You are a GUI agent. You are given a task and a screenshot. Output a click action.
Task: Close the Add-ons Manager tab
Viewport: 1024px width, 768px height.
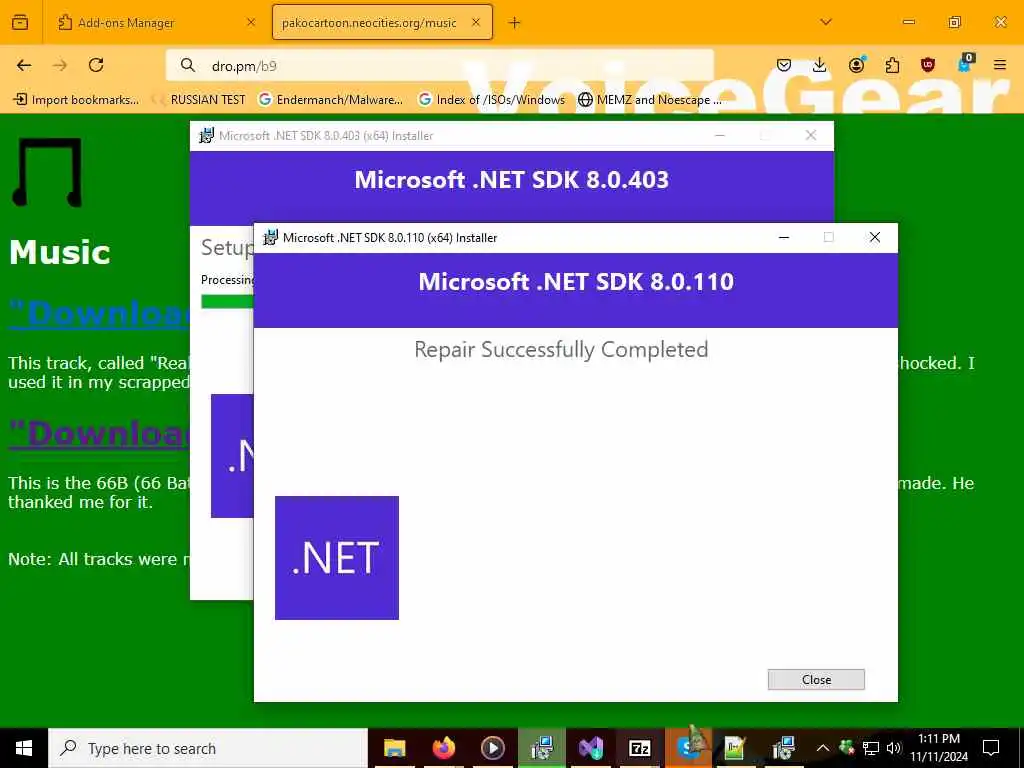[x=251, y=23]
